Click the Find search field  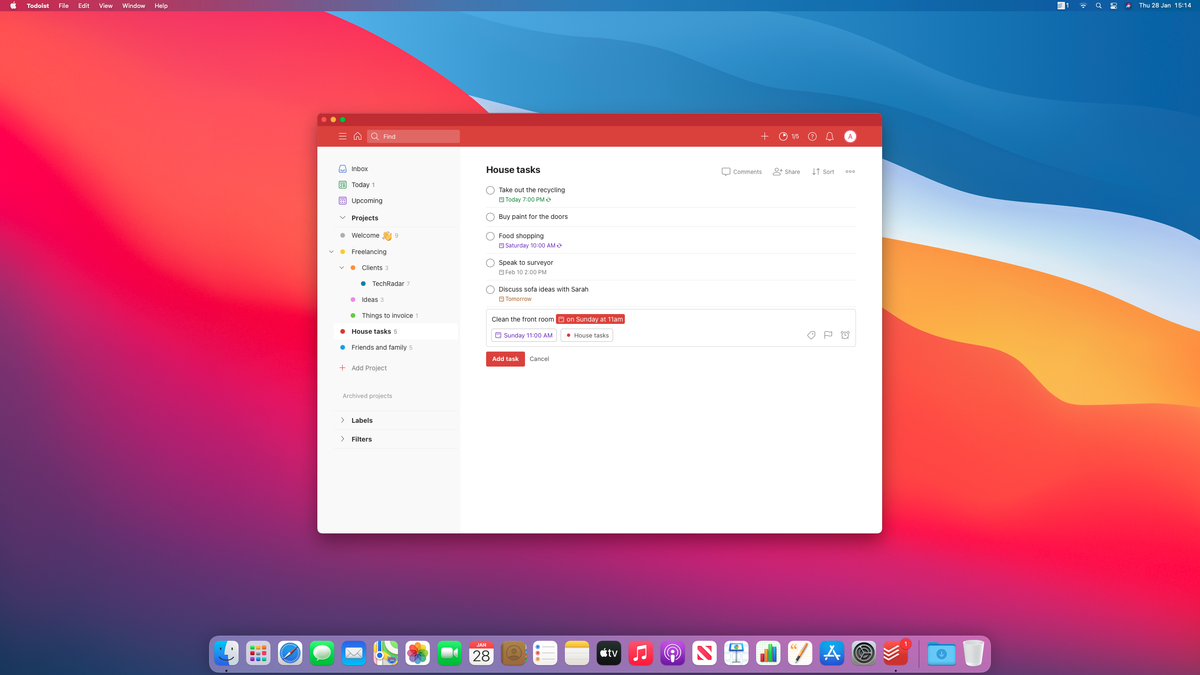413,136
